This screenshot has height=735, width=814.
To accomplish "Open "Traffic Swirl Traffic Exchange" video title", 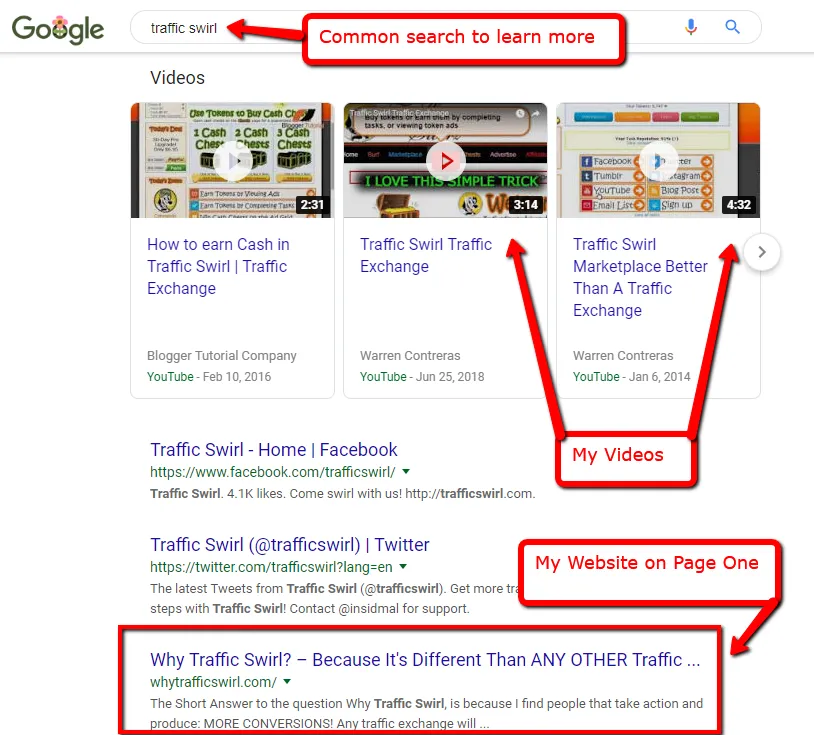I will click(x=426, y=255).
